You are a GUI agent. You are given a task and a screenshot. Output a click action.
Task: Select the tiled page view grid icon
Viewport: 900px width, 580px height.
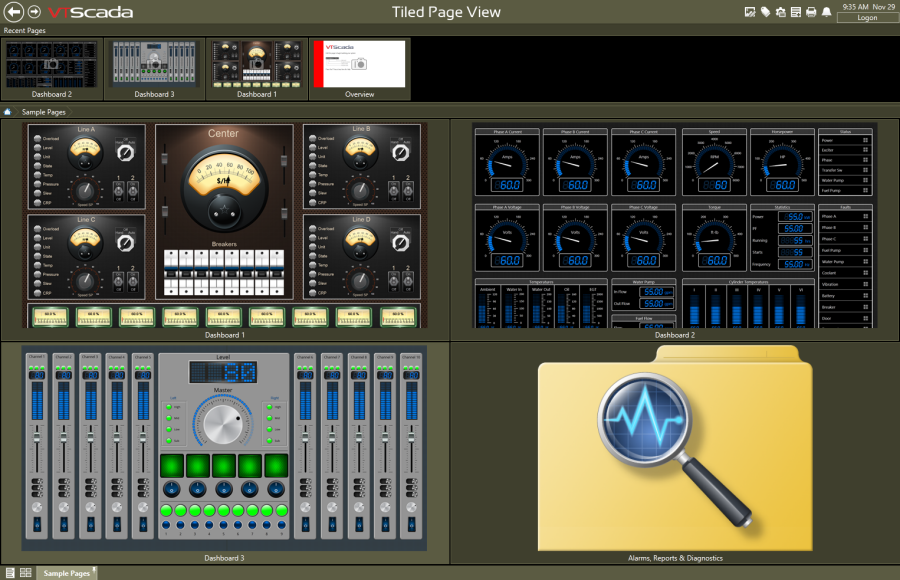tap(26, 572)
